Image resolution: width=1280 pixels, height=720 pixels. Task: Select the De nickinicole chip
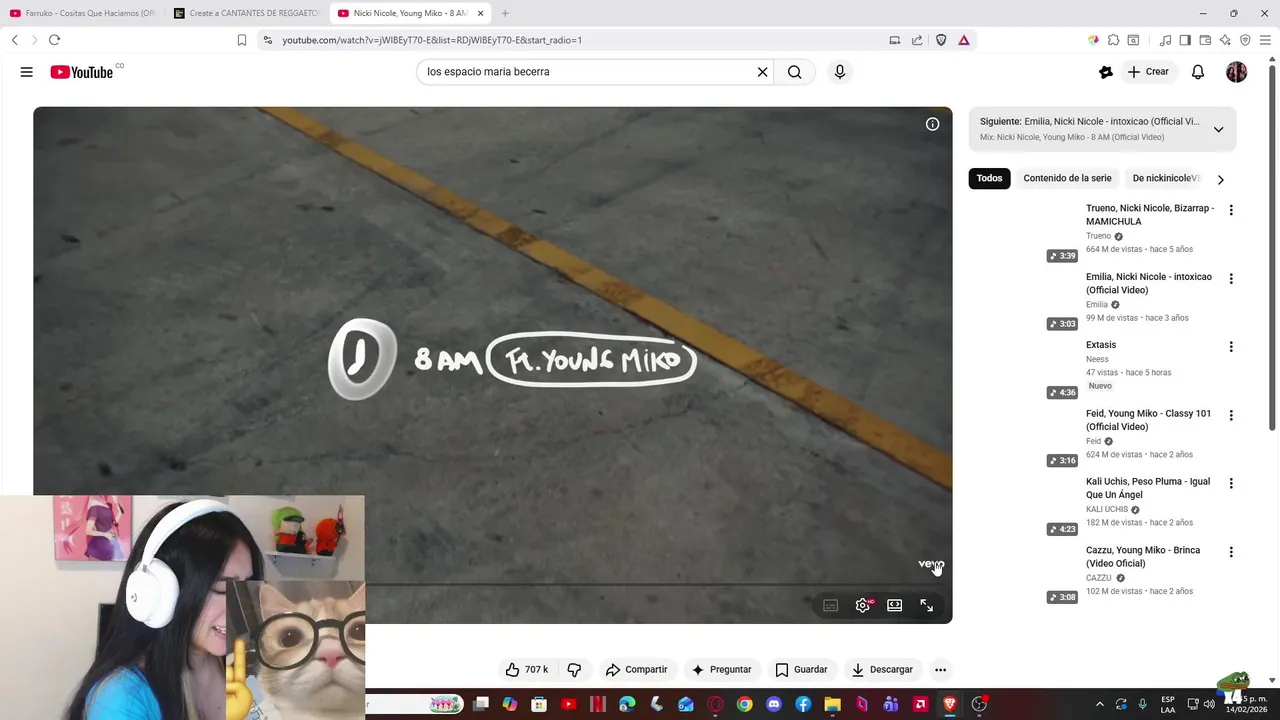(x=1164, y=178)
